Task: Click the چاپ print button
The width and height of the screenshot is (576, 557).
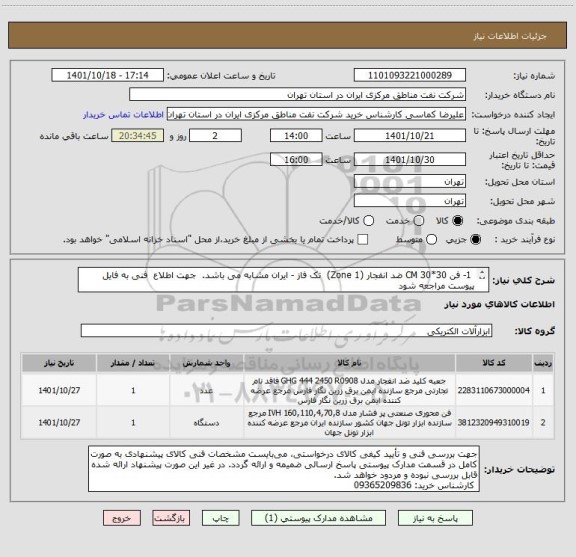Action: click(220, 518)
